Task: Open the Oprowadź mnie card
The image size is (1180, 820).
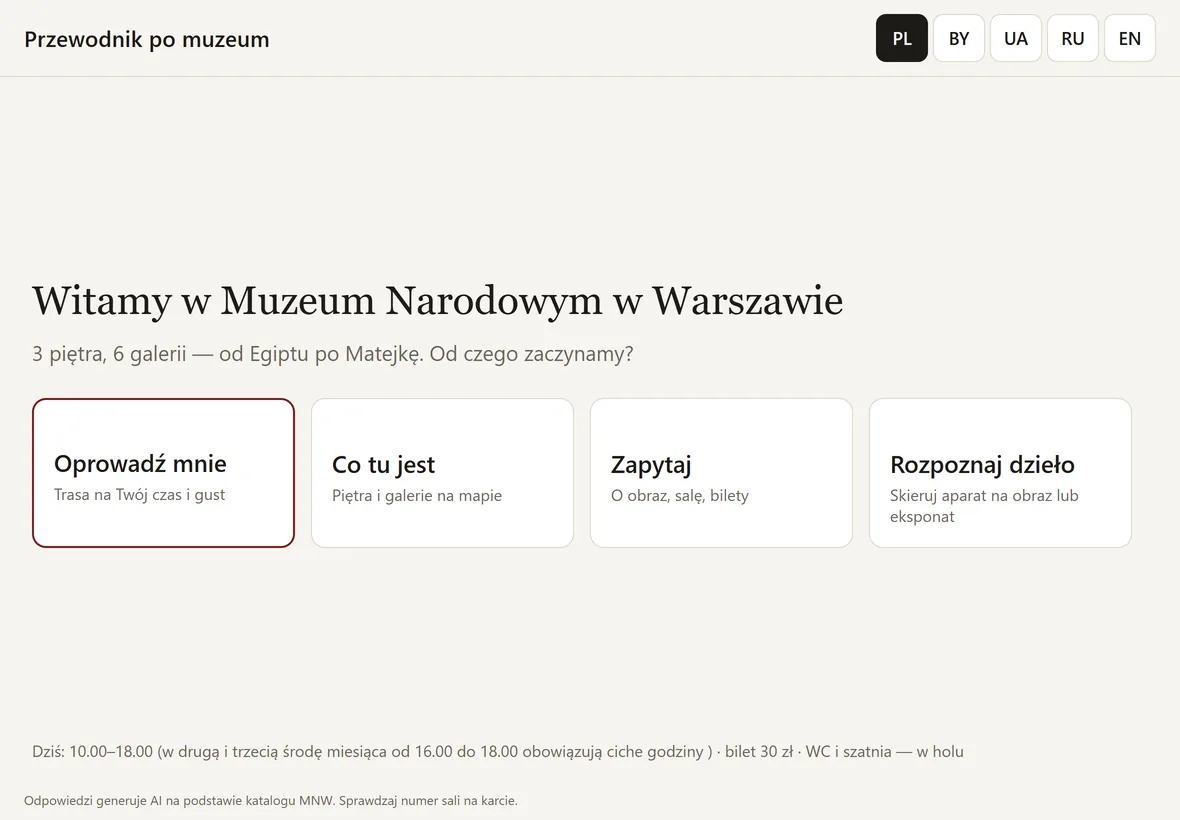Action: point(163,472)
